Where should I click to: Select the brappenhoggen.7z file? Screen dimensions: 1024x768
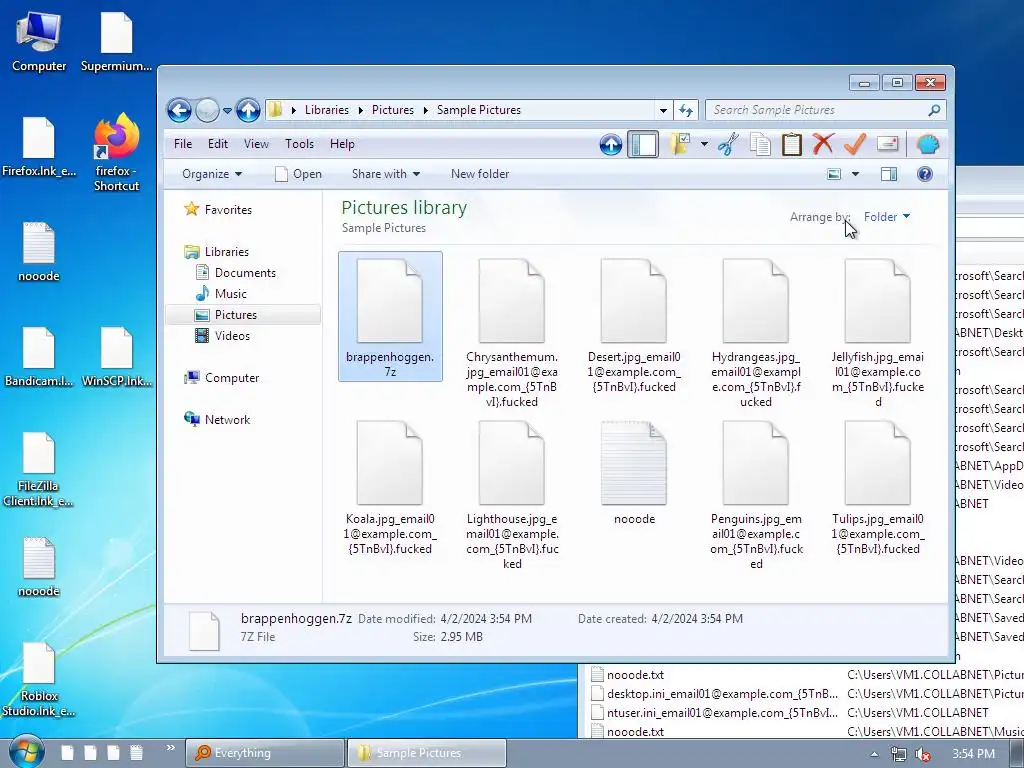(x=390, y=317)
